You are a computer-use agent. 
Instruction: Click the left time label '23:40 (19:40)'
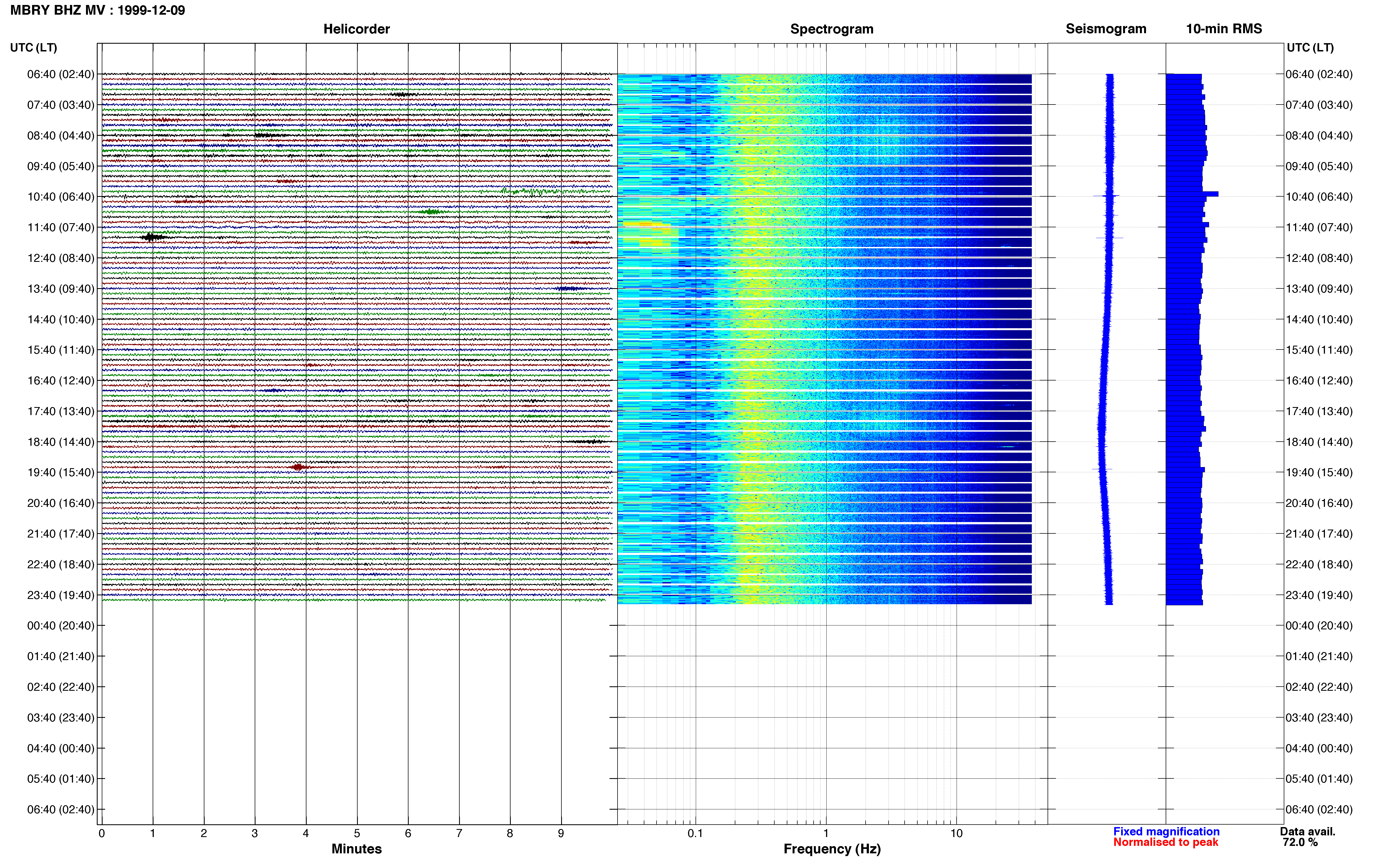[61, 595]
